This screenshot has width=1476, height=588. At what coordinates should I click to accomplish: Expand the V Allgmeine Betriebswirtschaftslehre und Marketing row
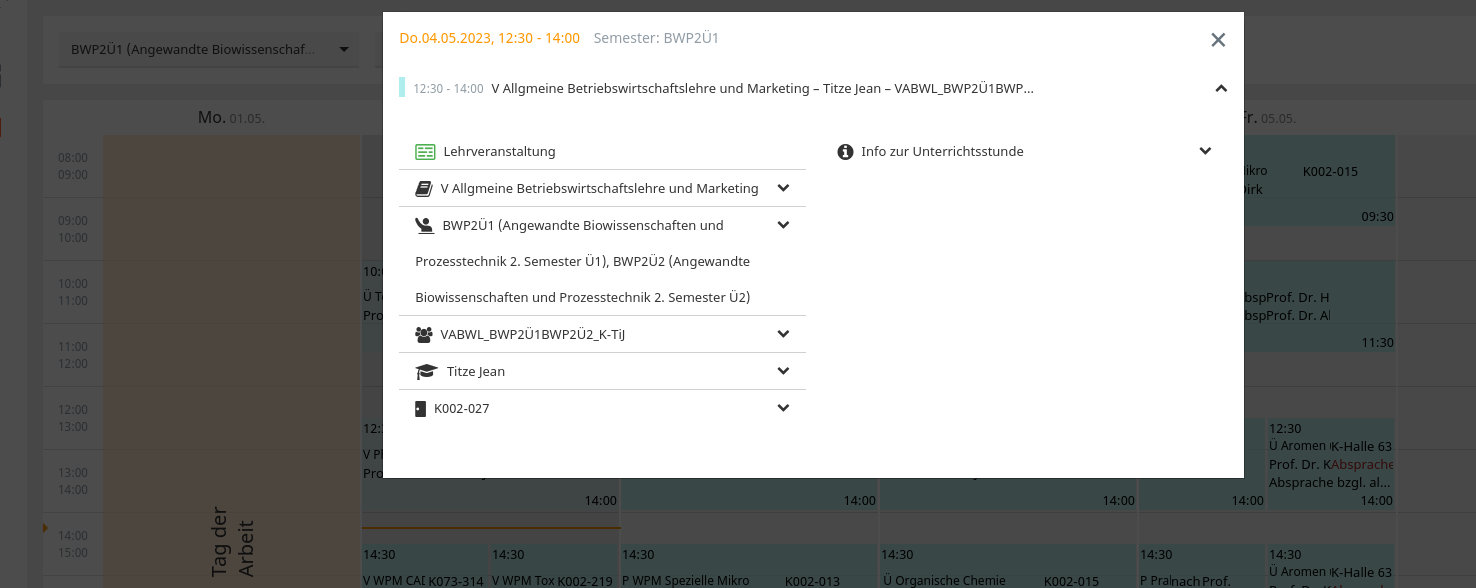783,188
